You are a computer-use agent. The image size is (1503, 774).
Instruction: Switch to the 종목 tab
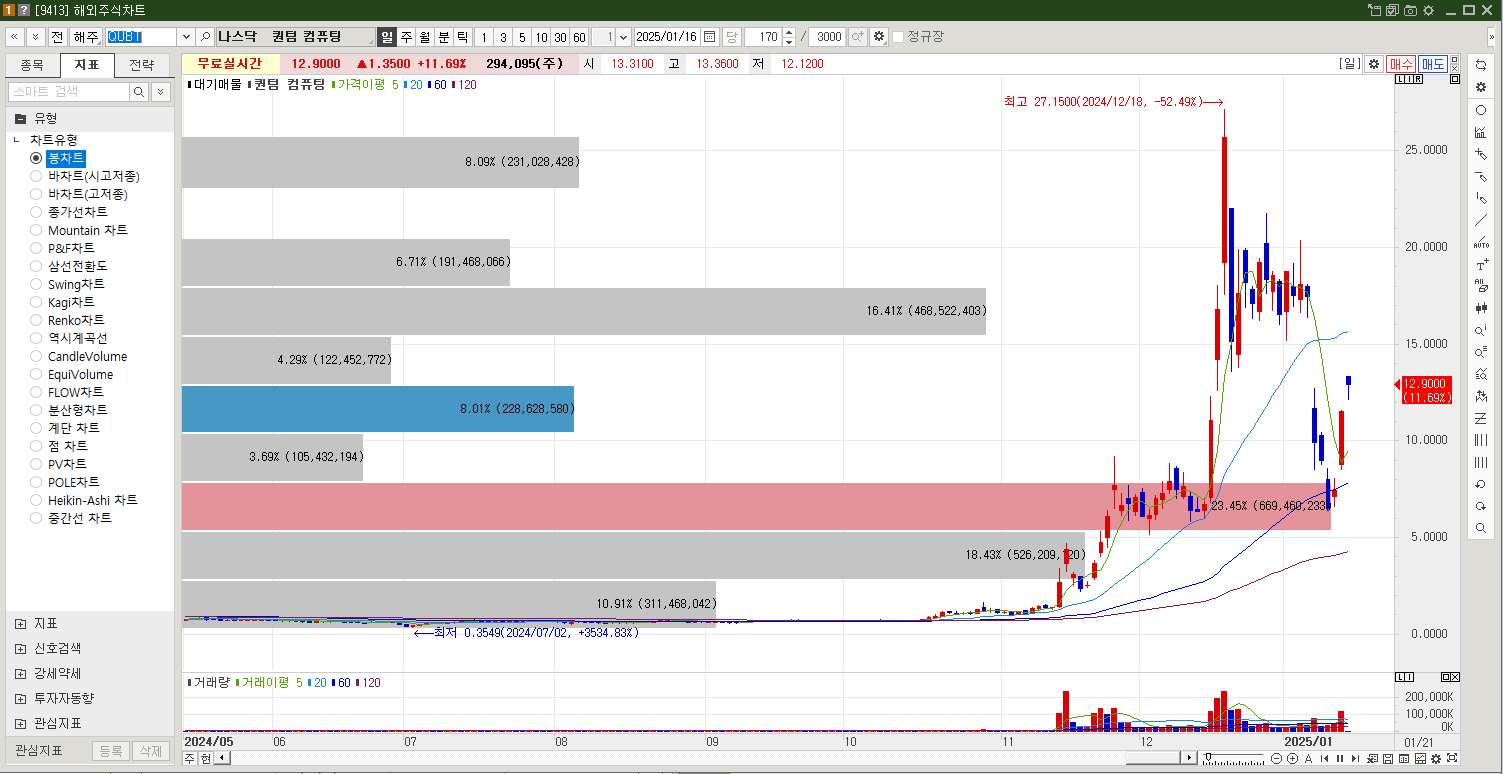[32, 65]
